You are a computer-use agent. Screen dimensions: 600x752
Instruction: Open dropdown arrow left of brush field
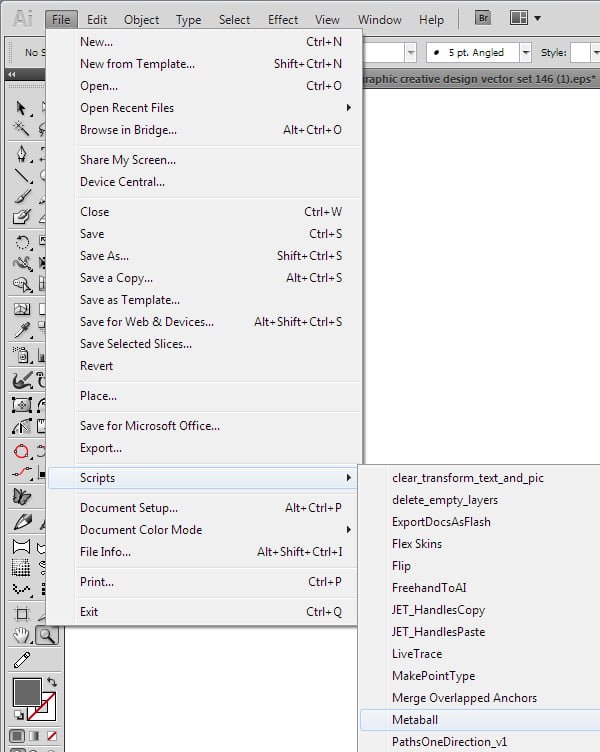[x=411, y=53]
